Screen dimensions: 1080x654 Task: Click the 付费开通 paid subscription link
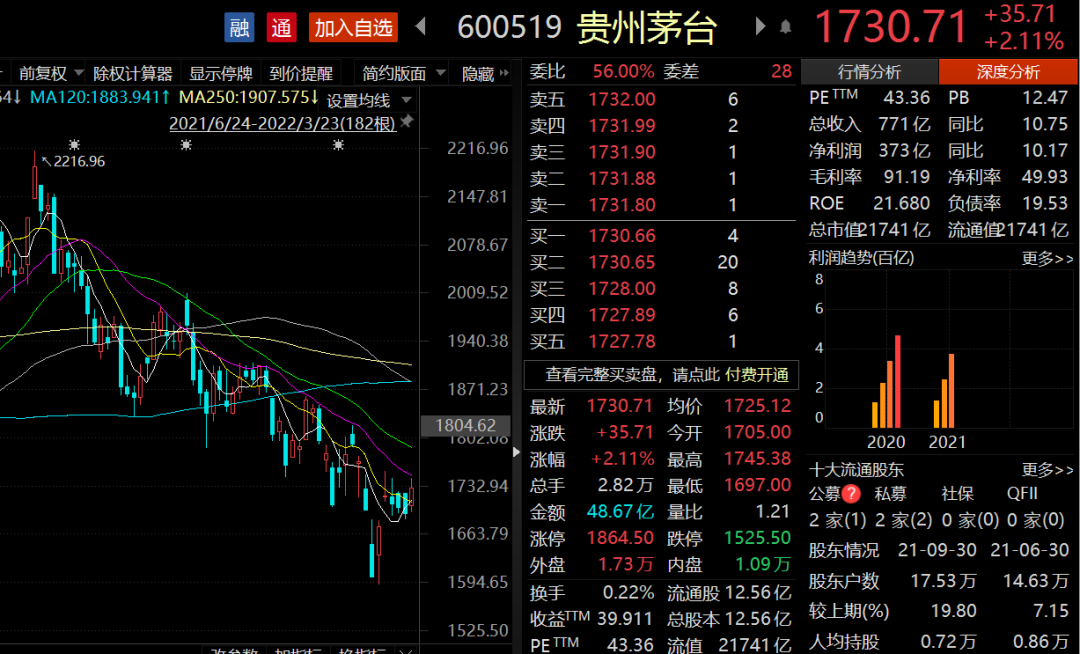coord(757,375)
